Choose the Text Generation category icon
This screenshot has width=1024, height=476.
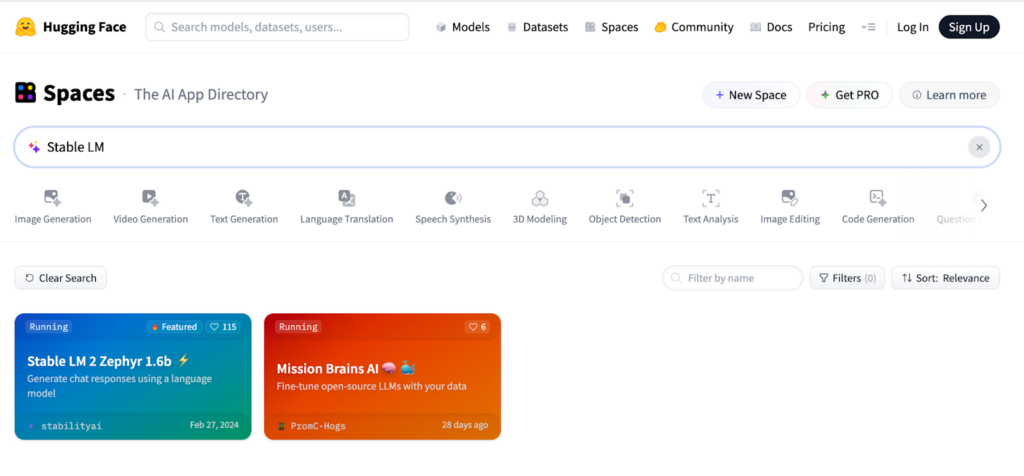[243, 198]
